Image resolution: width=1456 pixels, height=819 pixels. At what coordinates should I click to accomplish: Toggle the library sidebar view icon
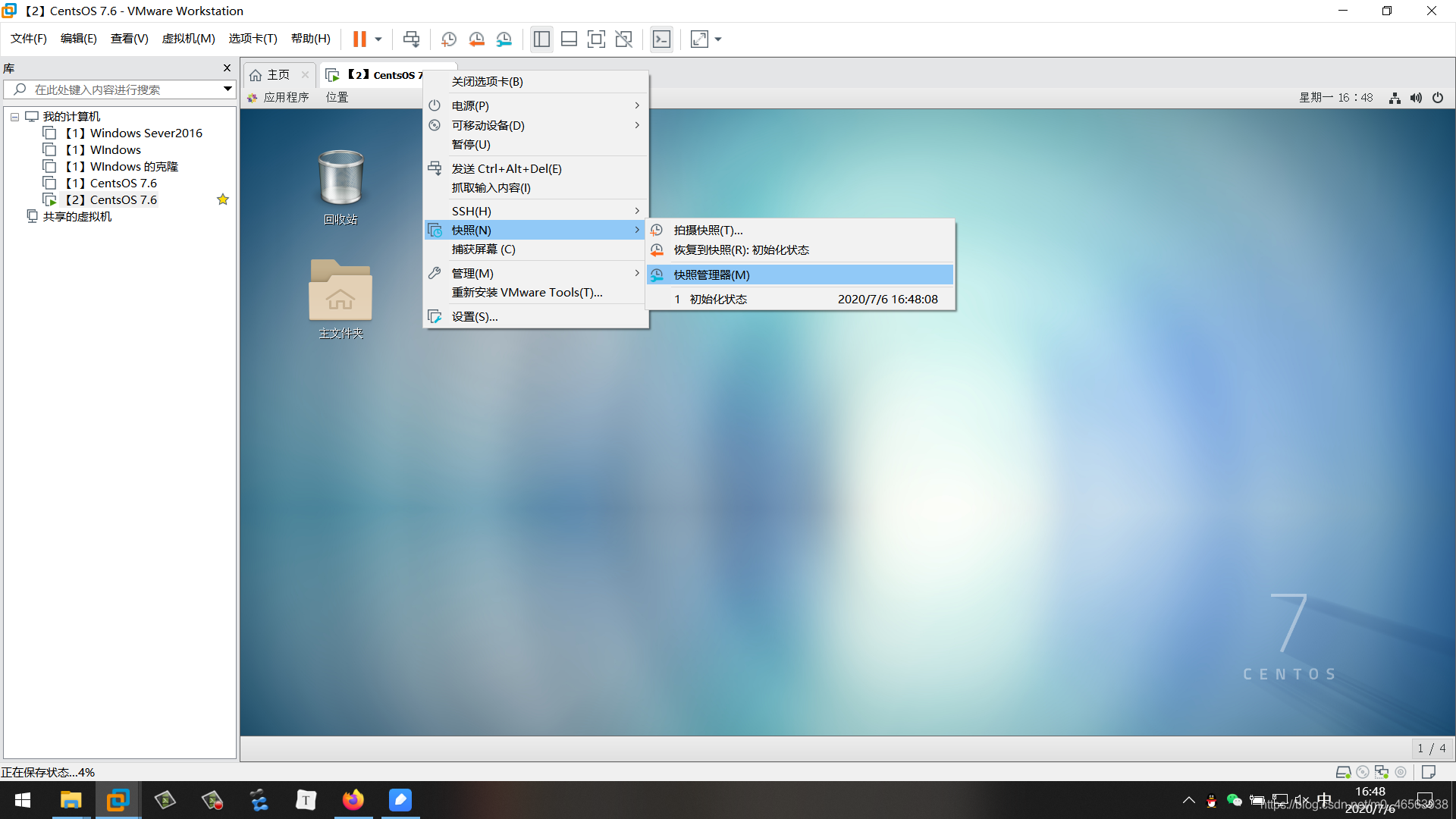coord(541,39)
